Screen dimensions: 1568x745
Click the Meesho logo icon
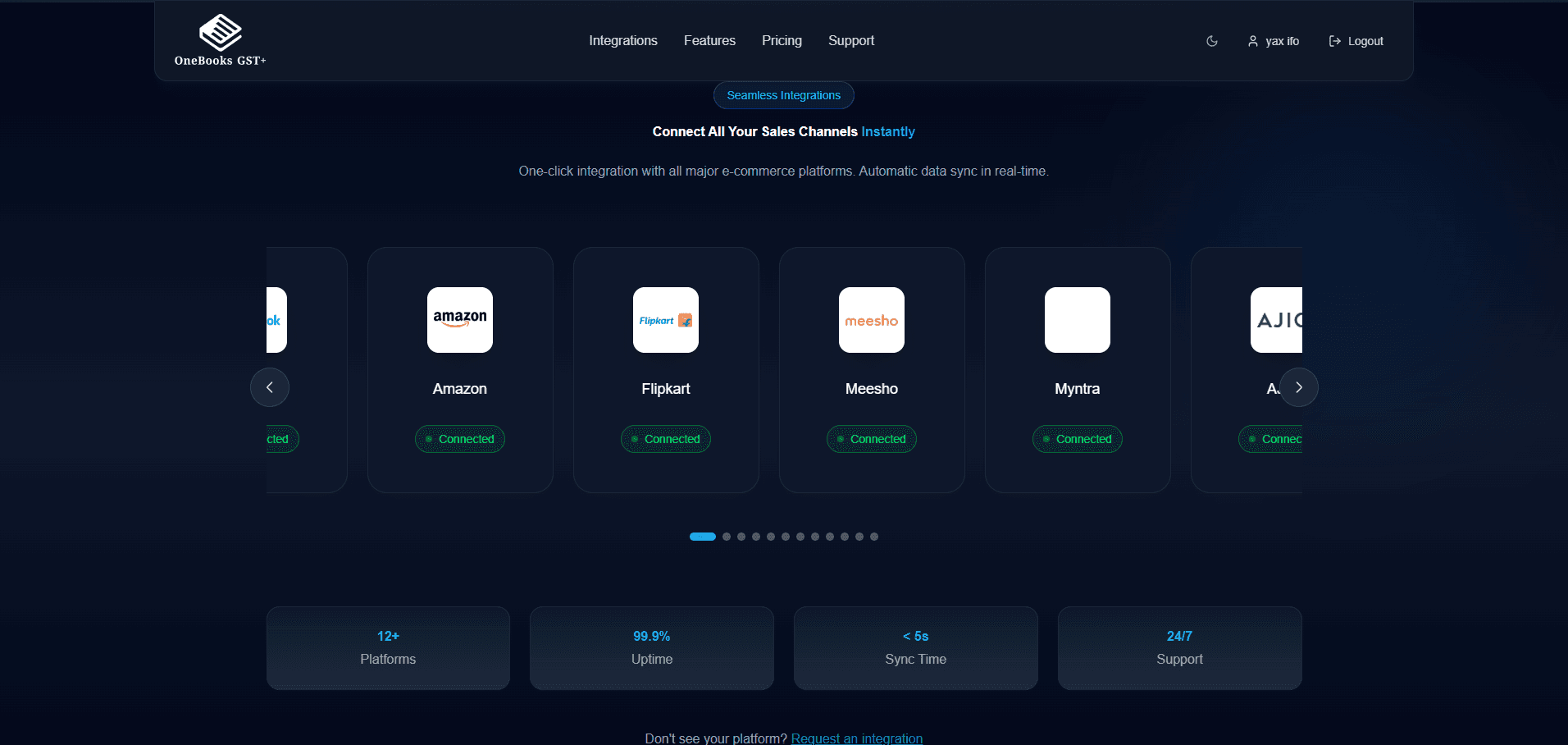[872, 320]
